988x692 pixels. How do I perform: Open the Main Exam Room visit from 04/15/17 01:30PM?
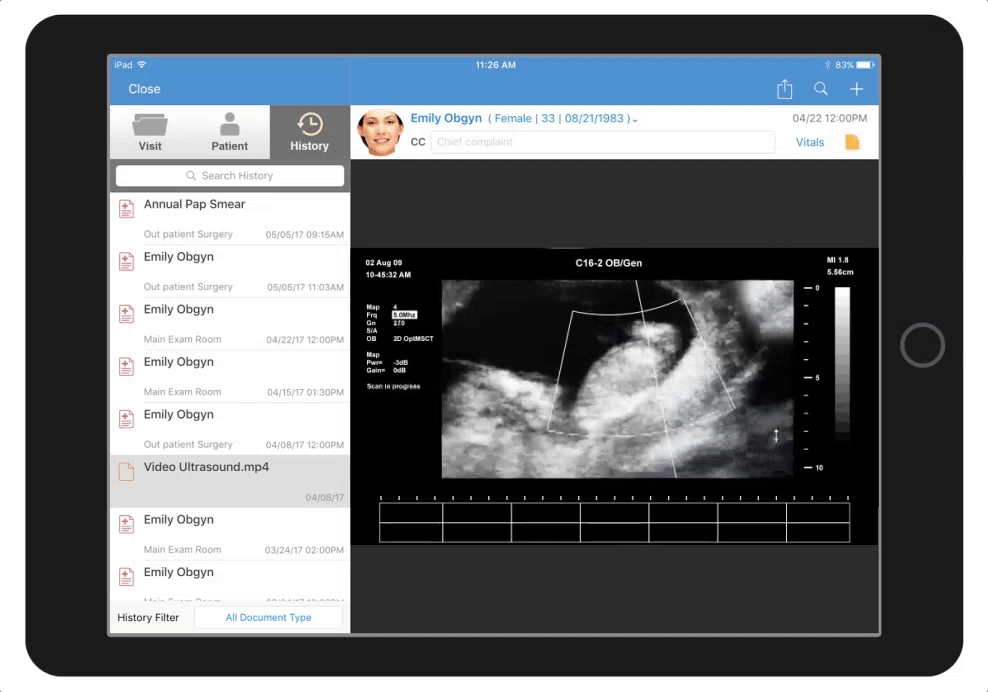pyautogui.click(x=230, y=376)
